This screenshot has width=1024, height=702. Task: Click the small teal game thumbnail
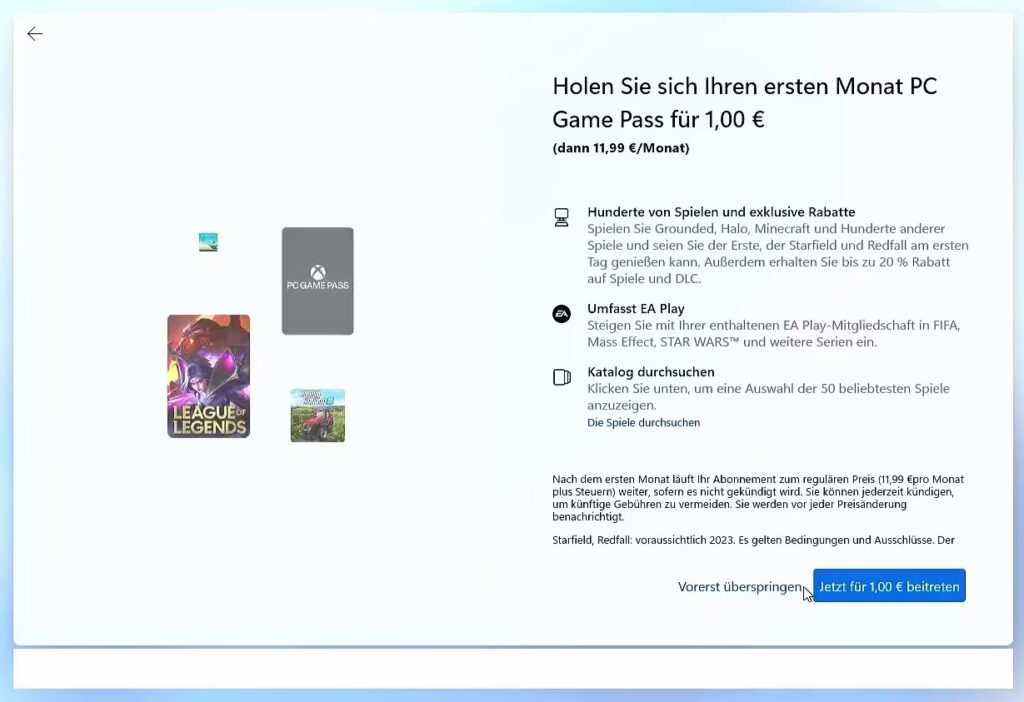coord(208,242)
